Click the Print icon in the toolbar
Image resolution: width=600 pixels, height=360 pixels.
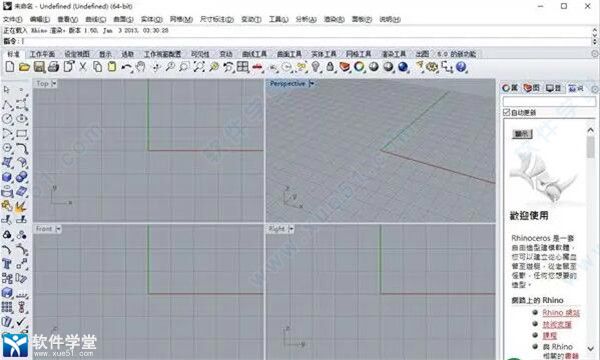[53, 67]
